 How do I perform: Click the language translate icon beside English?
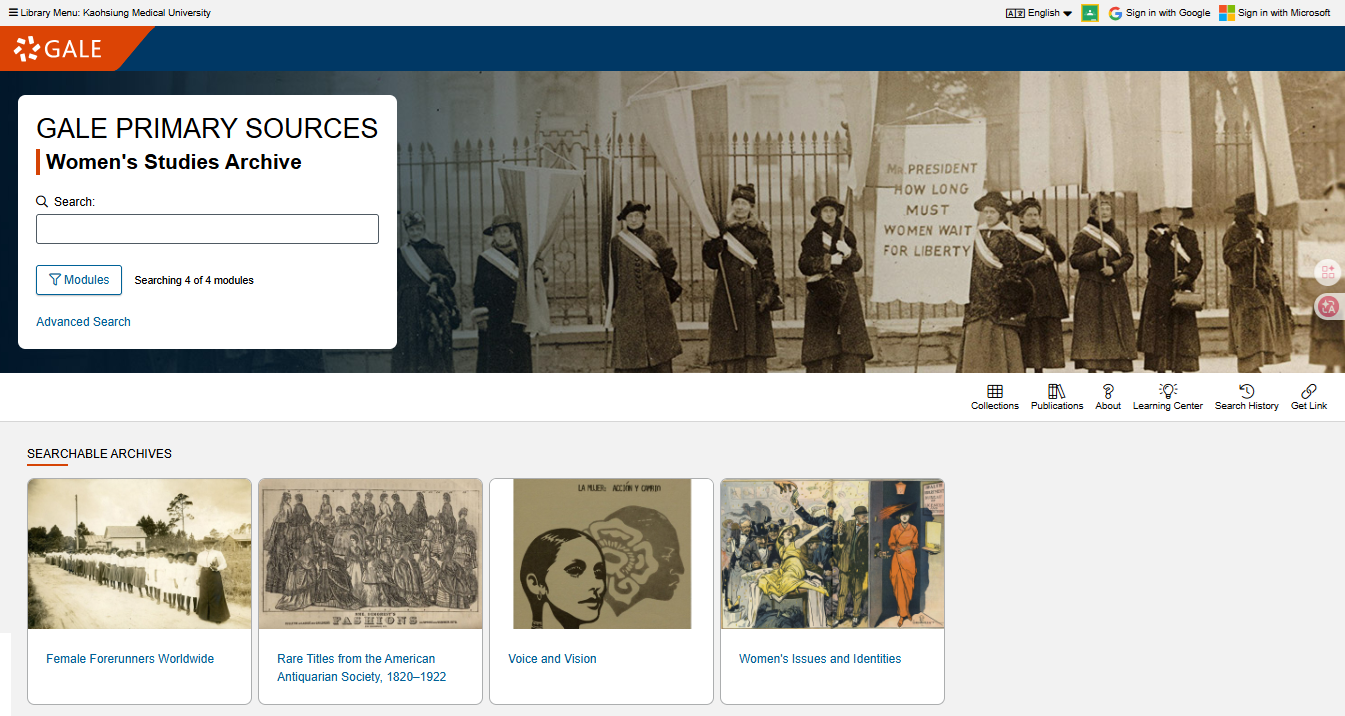tap(1015, 13)
